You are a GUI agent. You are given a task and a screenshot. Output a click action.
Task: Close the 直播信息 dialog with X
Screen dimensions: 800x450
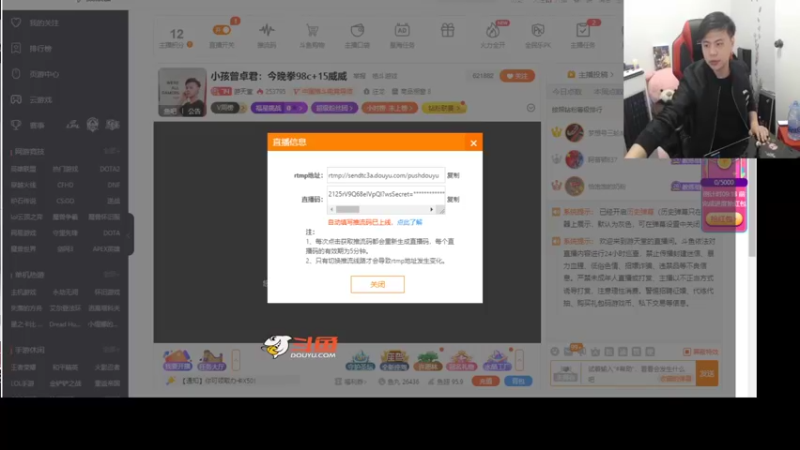click(x=473, y=143)
